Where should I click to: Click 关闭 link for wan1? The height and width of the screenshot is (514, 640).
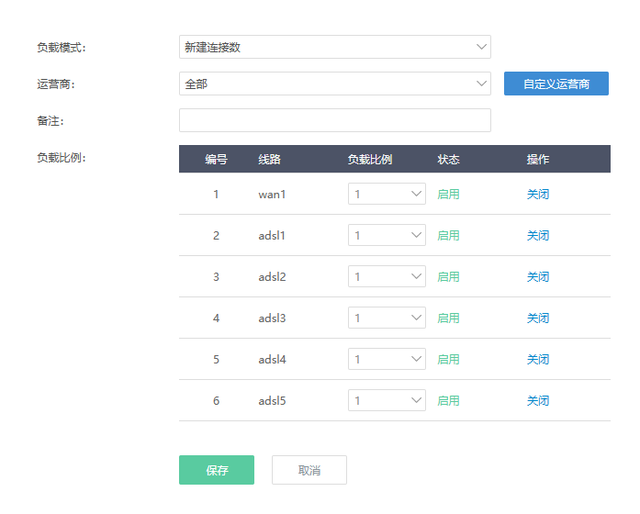[x=538, y=194]
